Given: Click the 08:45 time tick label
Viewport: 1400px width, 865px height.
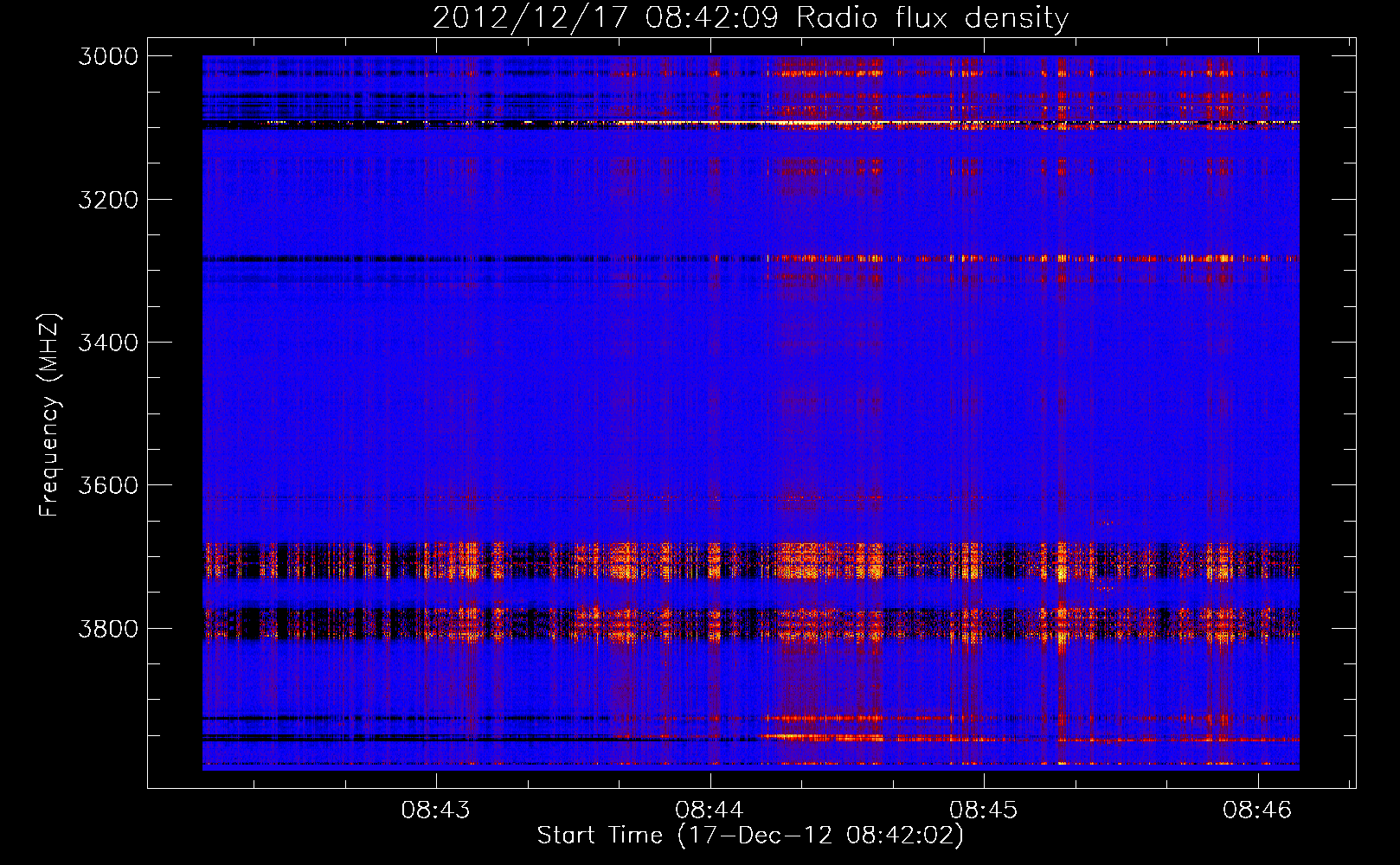Looking at the screenshot, I should (x=984, y=810).
